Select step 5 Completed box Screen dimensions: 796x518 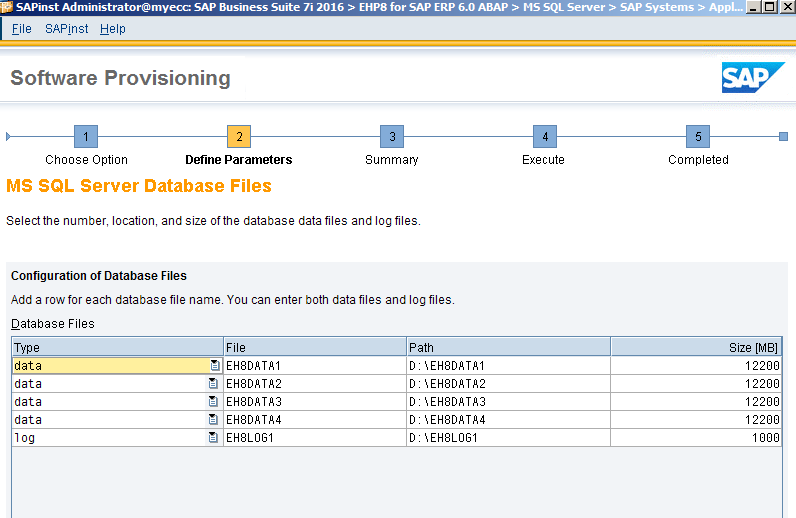(698, 137)
